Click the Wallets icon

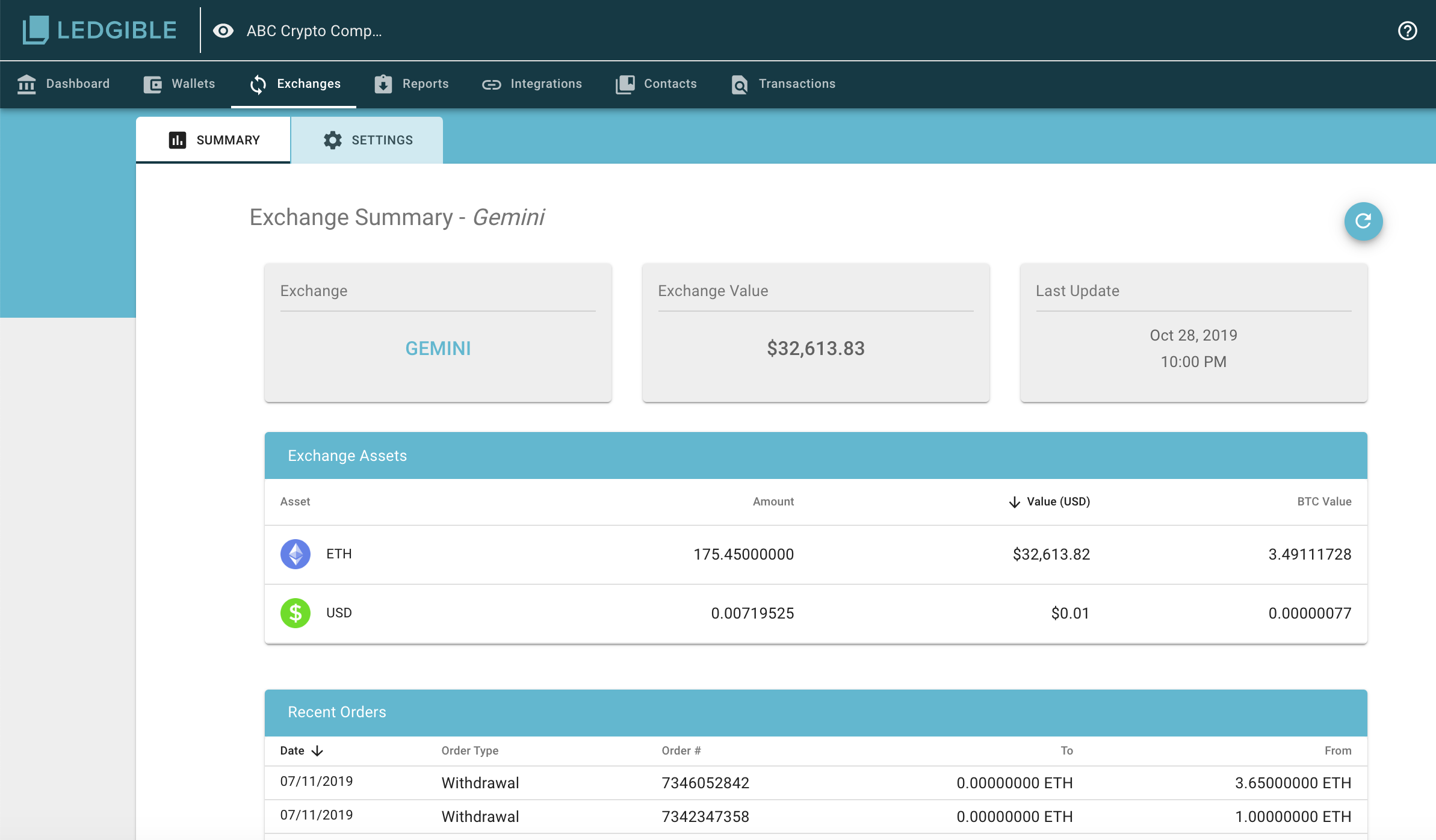[153, 84]
